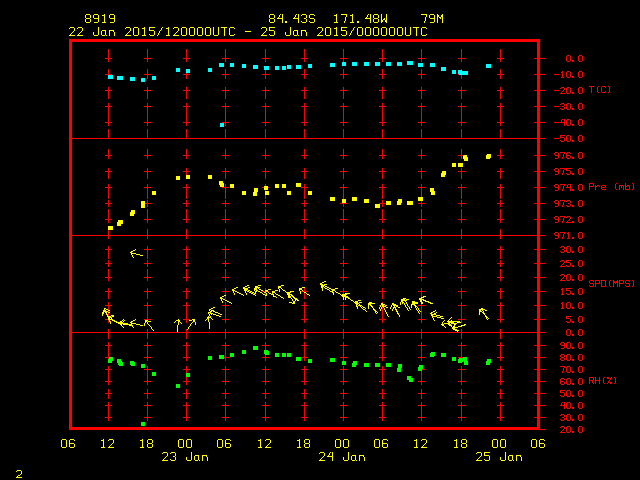This screenshot has height=480, width=640.
Task: Click the 90.0 humidity tick label
Action: pos(571,346)
